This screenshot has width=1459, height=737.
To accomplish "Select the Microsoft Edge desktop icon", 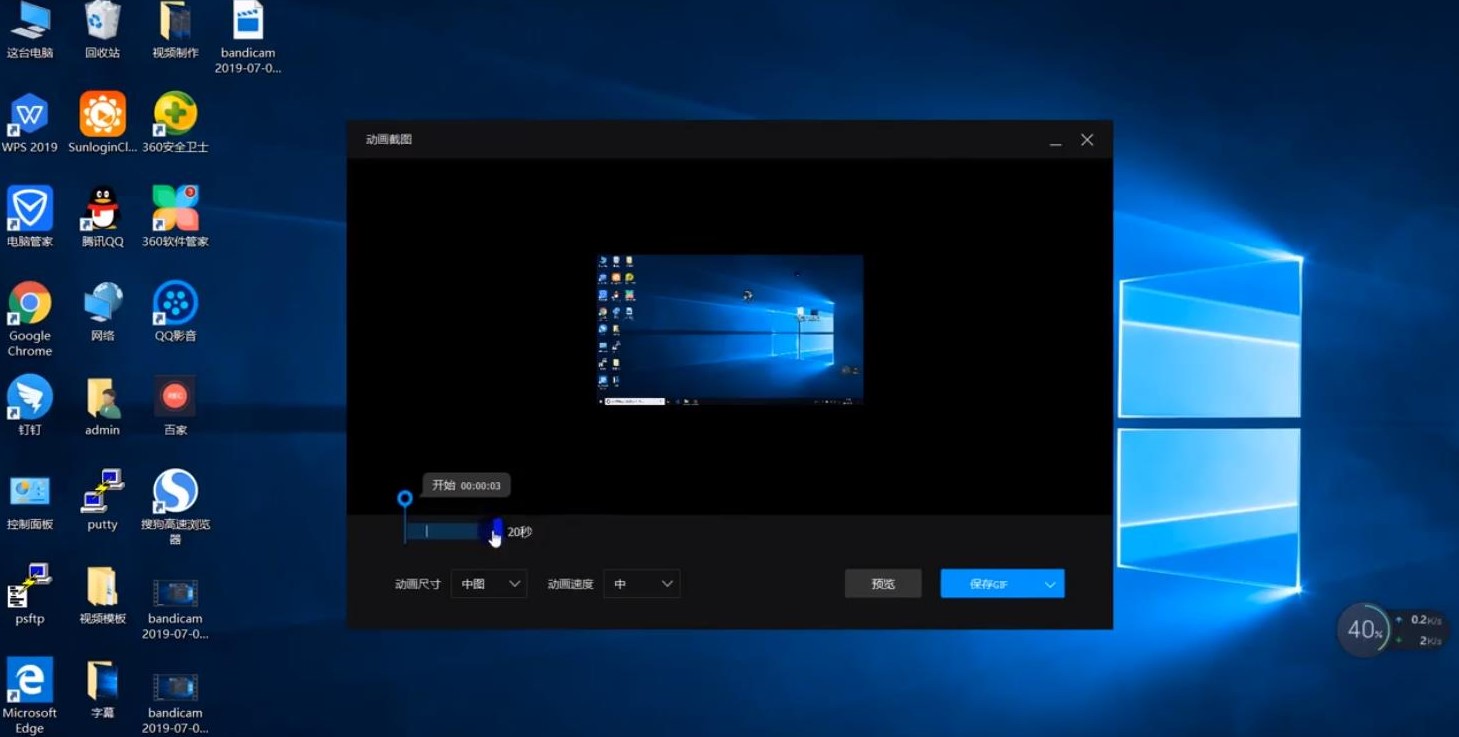I will (29, 681).
